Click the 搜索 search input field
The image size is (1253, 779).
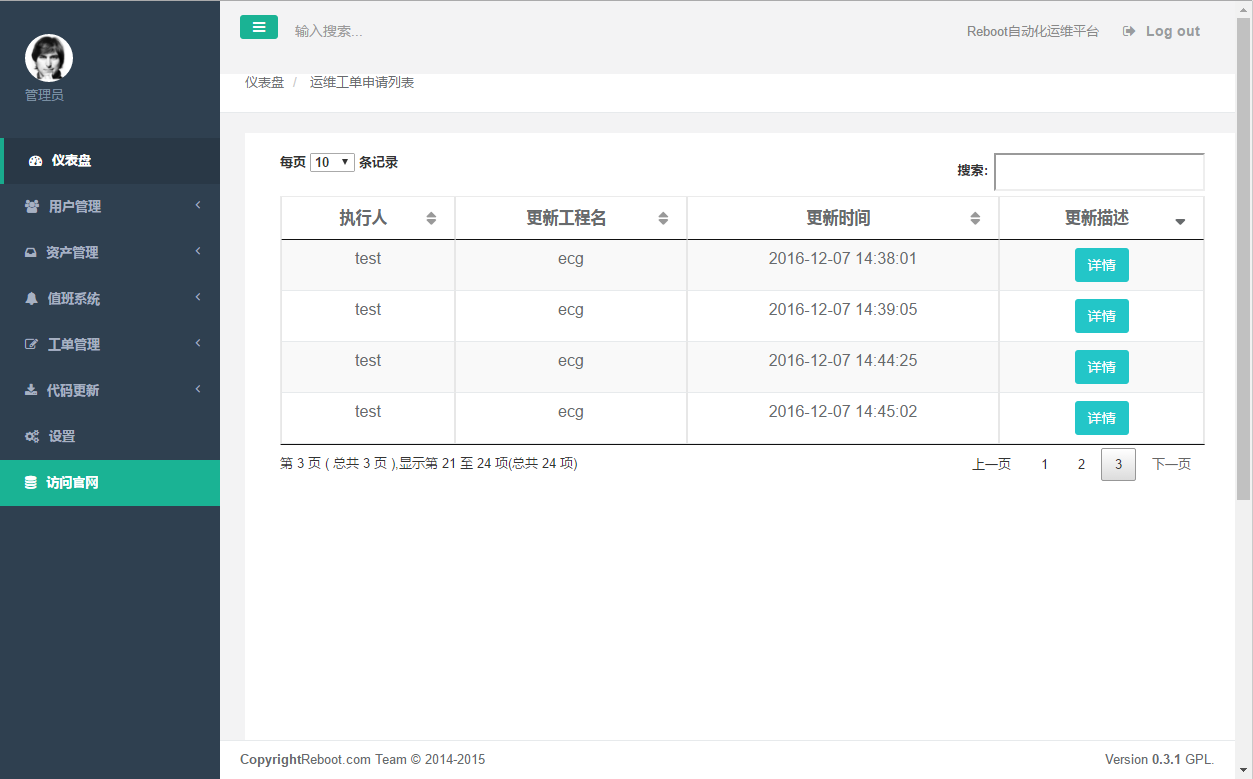(1098, 171)
